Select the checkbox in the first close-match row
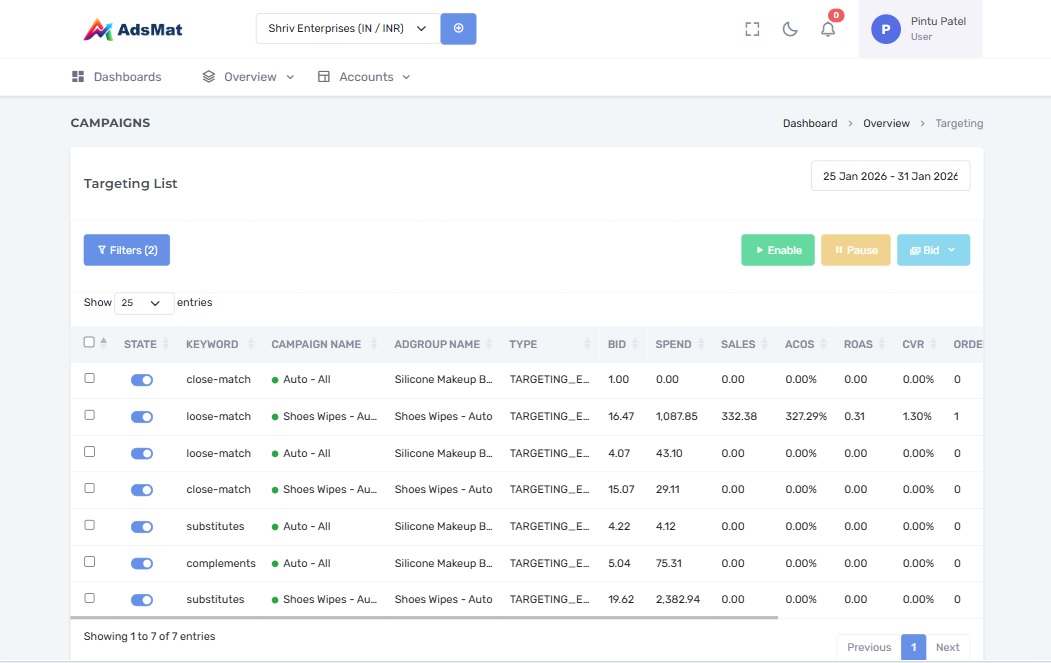 tap(89, 379)
